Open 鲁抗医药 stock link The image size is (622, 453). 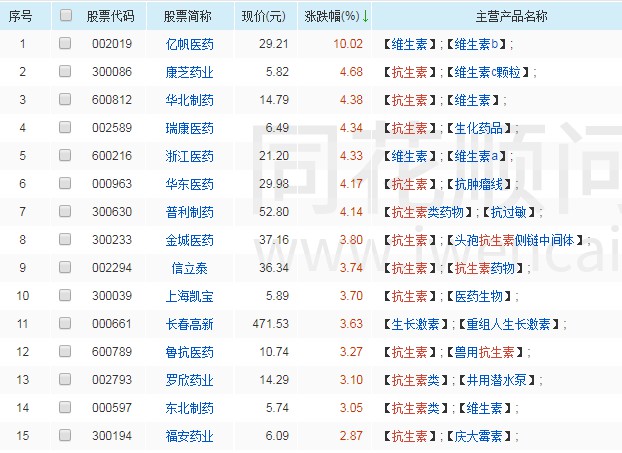pos(190,352)
